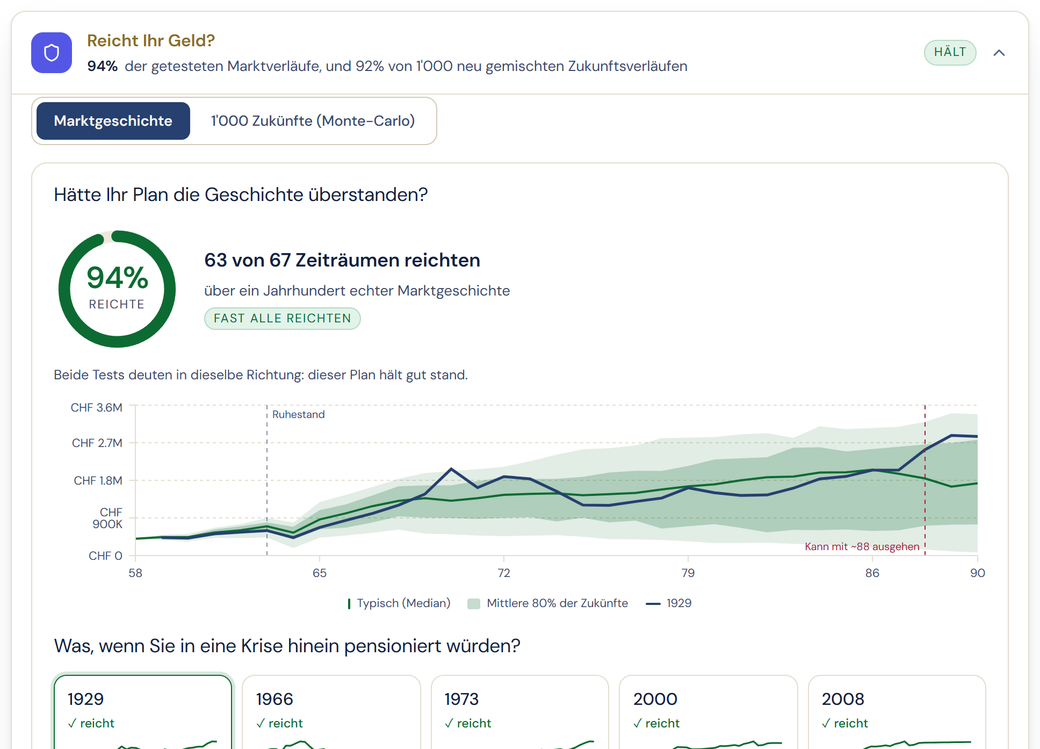Click the Ruhestand dashed marker line
The width and height of the screenshot is (1040, 749).
(x=267, y=480)
